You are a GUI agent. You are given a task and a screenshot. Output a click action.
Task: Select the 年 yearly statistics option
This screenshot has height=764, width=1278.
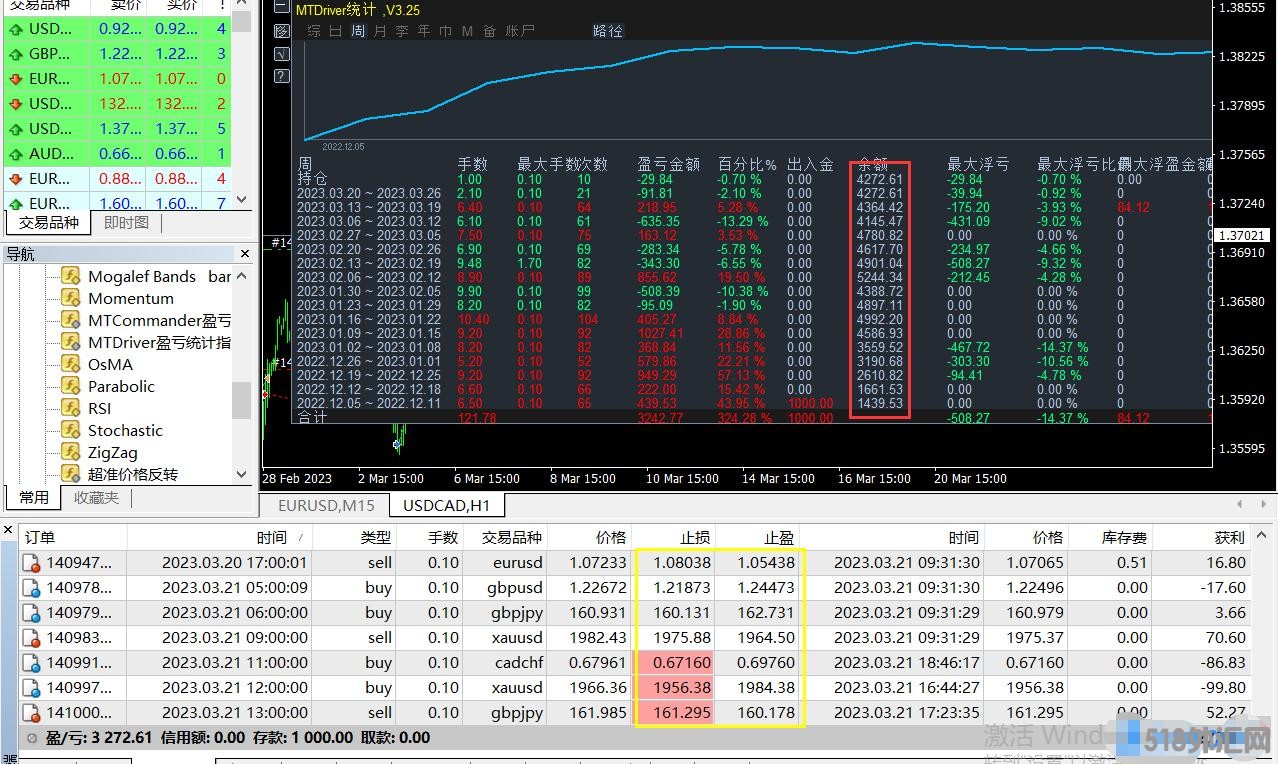(x=424, y=31)
